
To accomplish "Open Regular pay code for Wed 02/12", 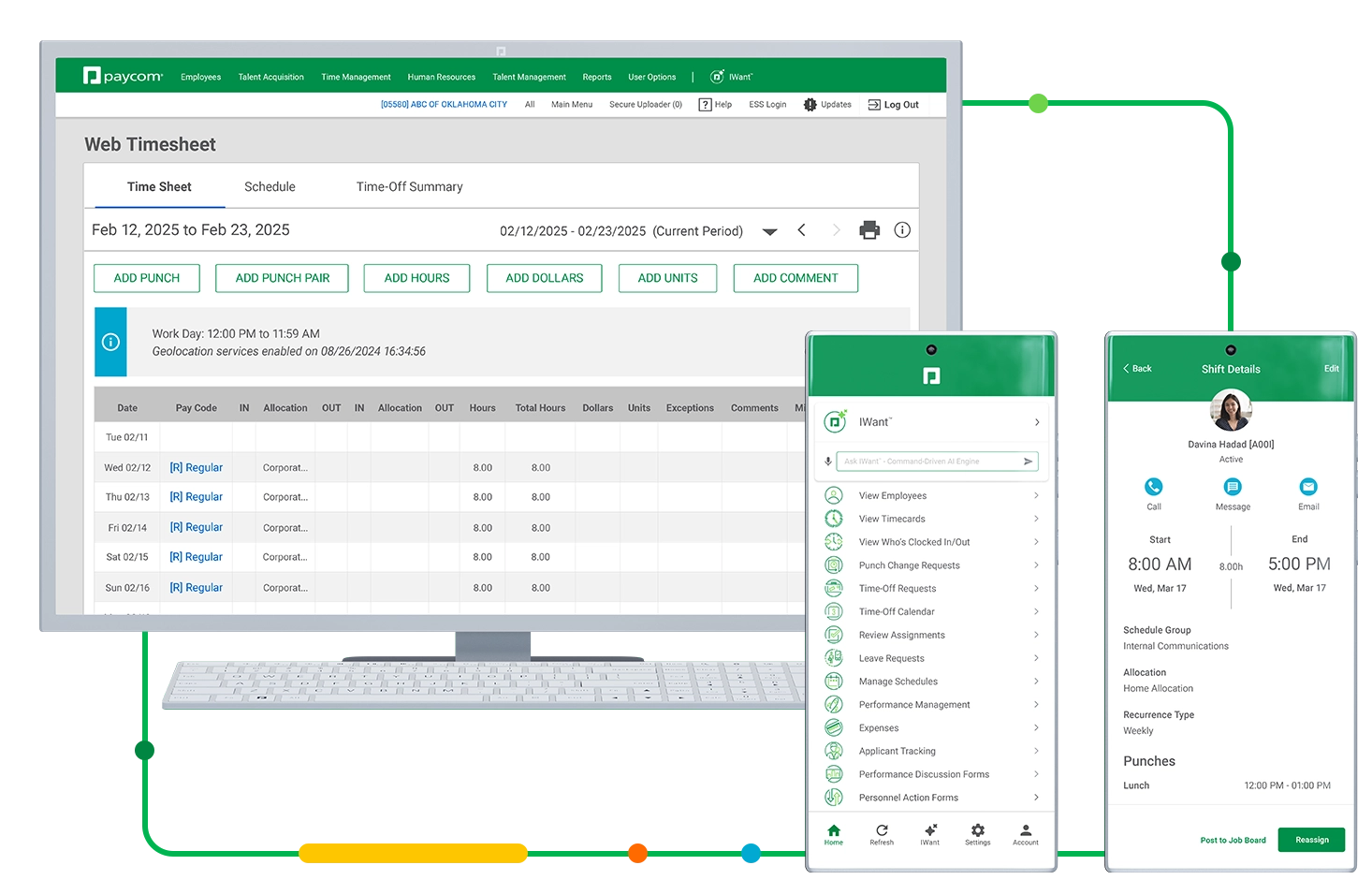I will [x=196, y=467].
